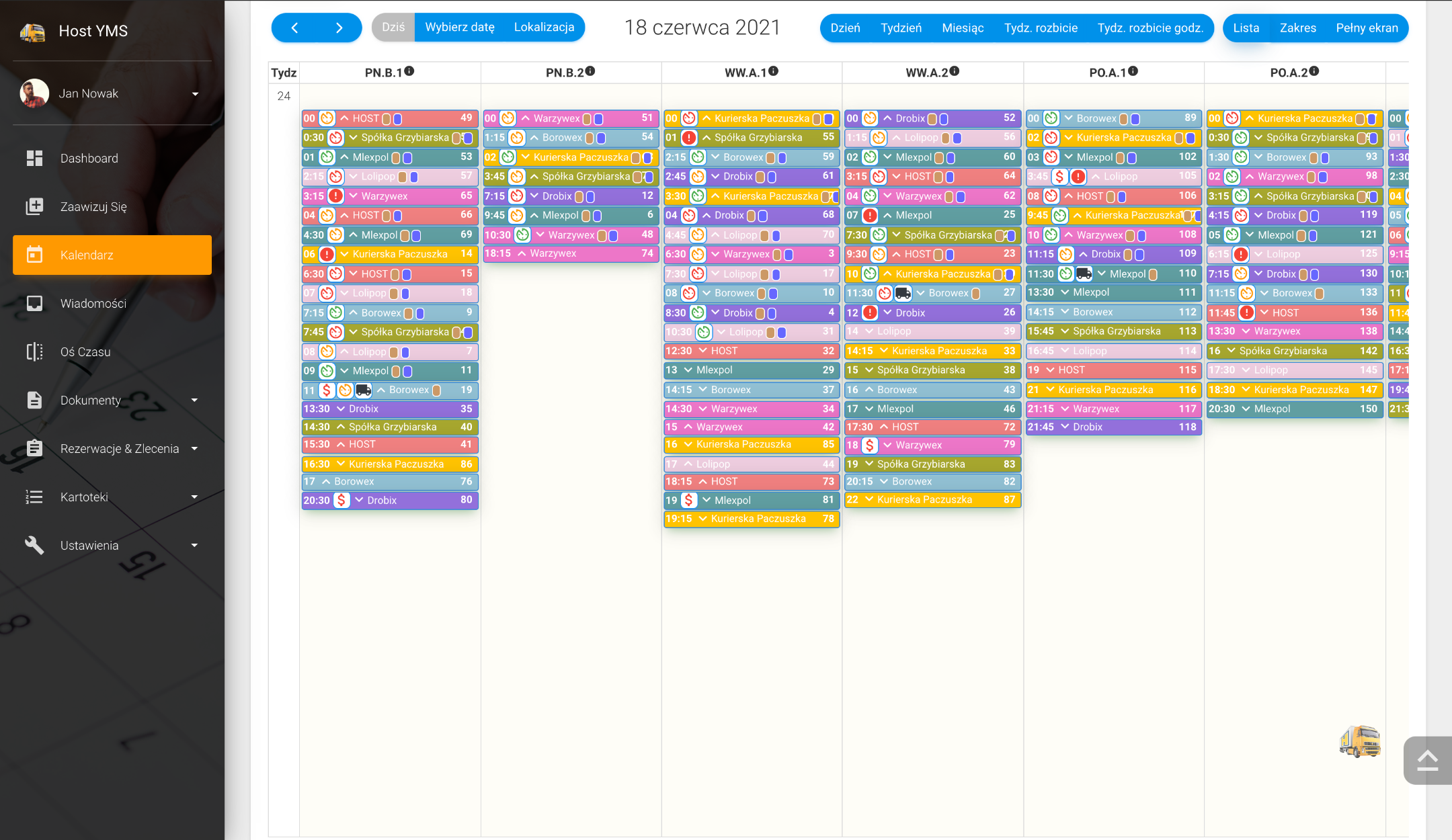This screenshot has width=1452, height=840.
Task: Go to next day arrow
Action: (339, 28)
